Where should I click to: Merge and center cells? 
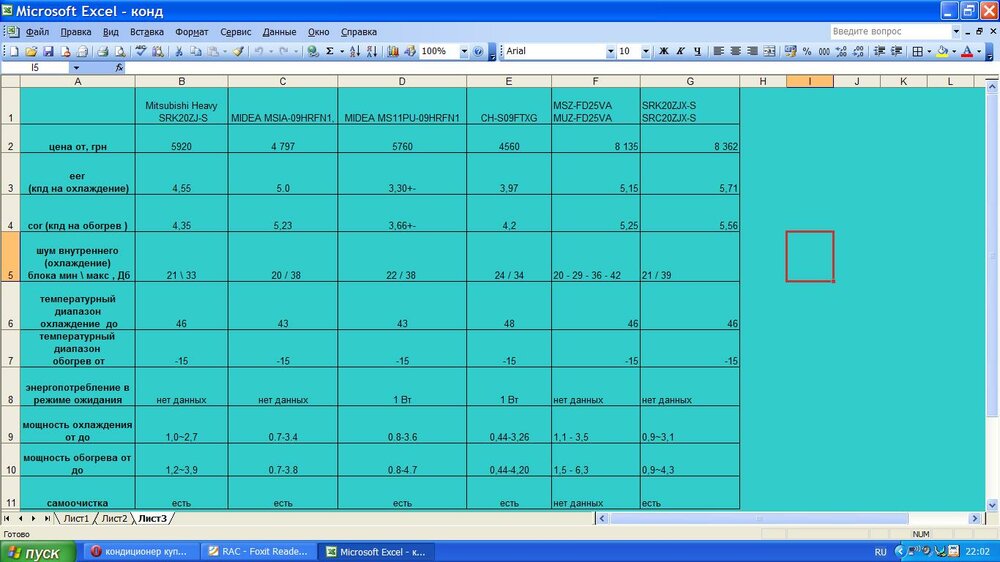(x=769, y=52)
